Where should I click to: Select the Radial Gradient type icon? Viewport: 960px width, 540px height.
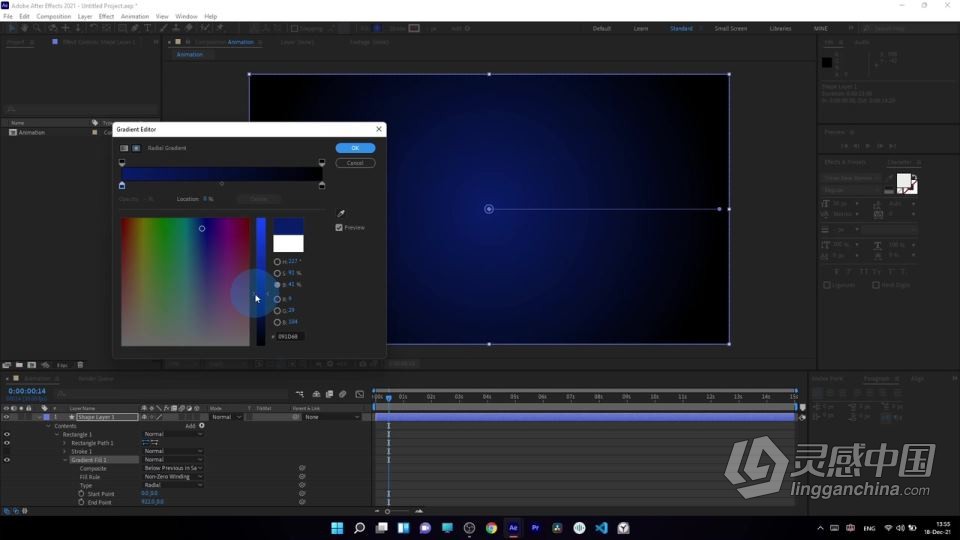(x=136, y=148)
